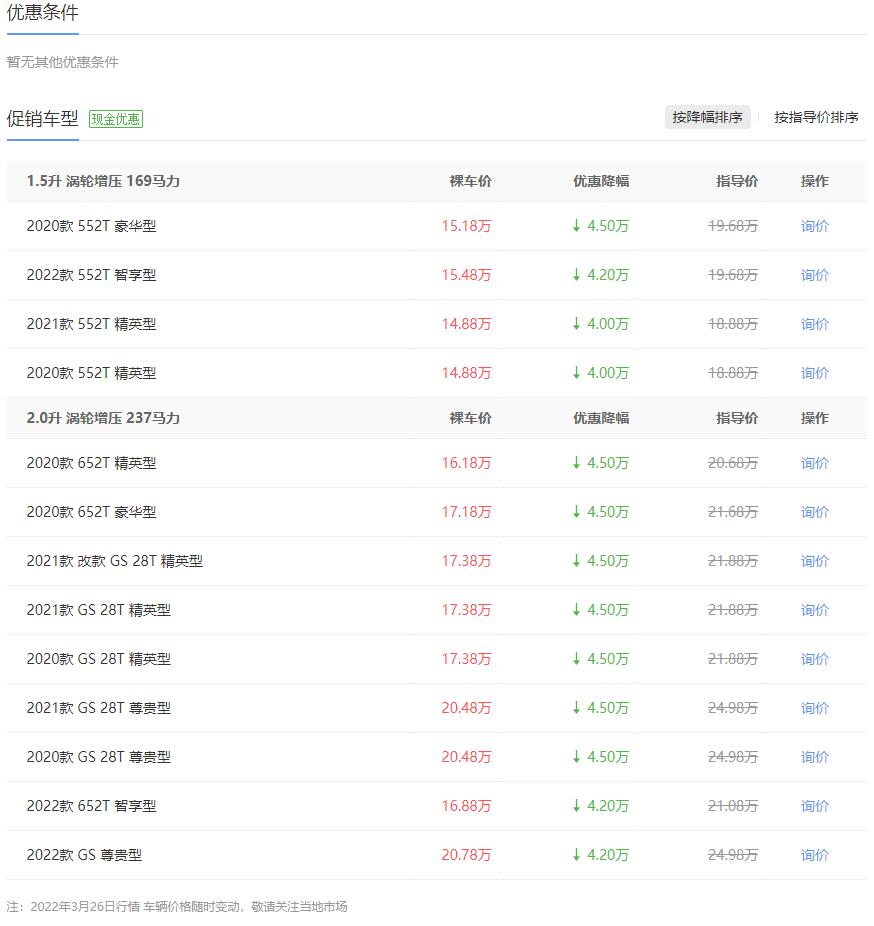Select the 优惠条件 section heading

(x=43, y=12)
